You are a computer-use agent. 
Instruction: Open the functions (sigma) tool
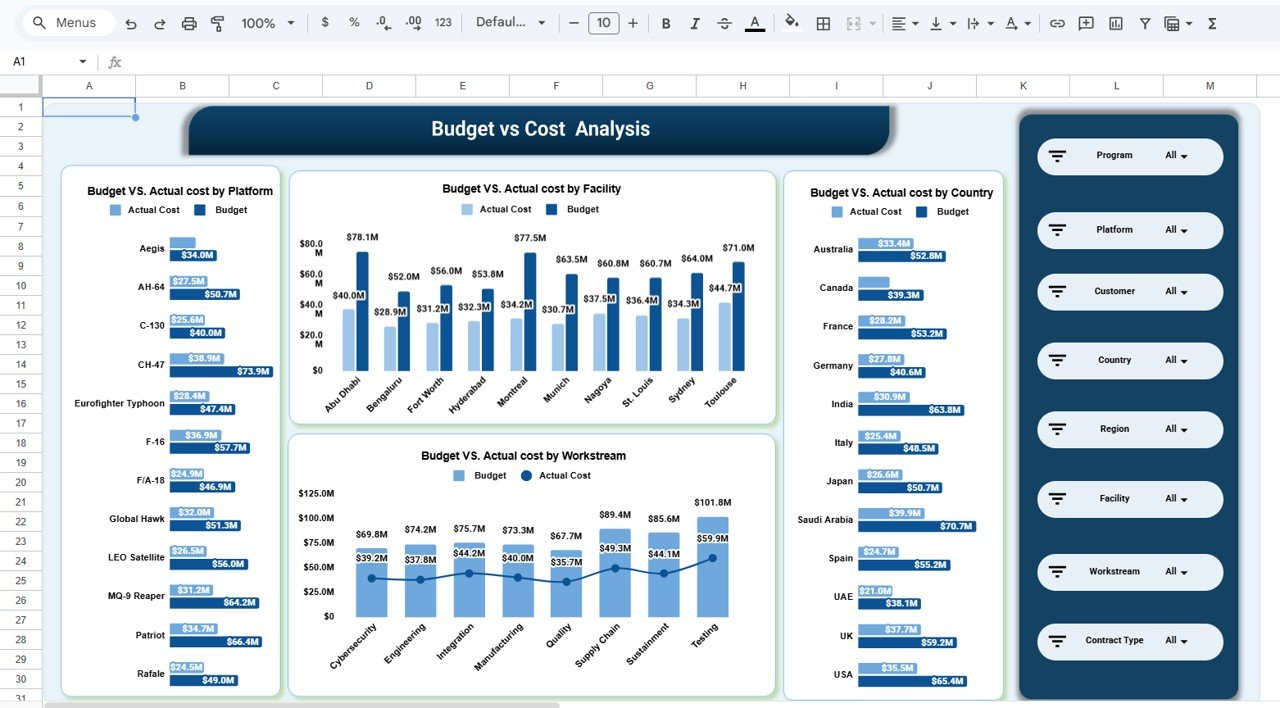click(1212, 22)
